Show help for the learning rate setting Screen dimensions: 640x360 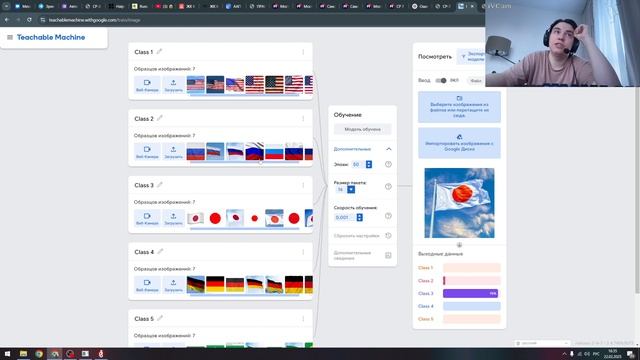point(388,216)
